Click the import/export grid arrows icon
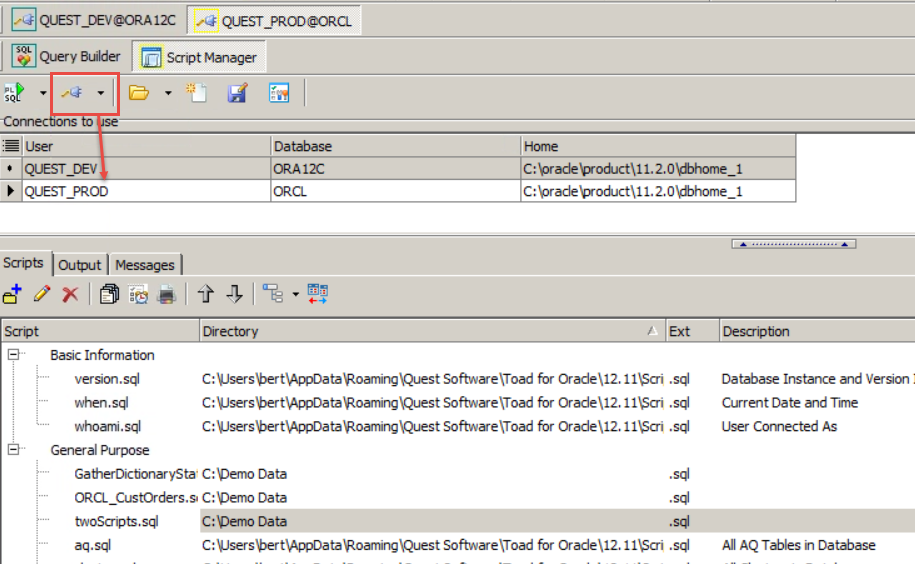Viewport: 915px width, 564px height. click(x=317, y=294)
